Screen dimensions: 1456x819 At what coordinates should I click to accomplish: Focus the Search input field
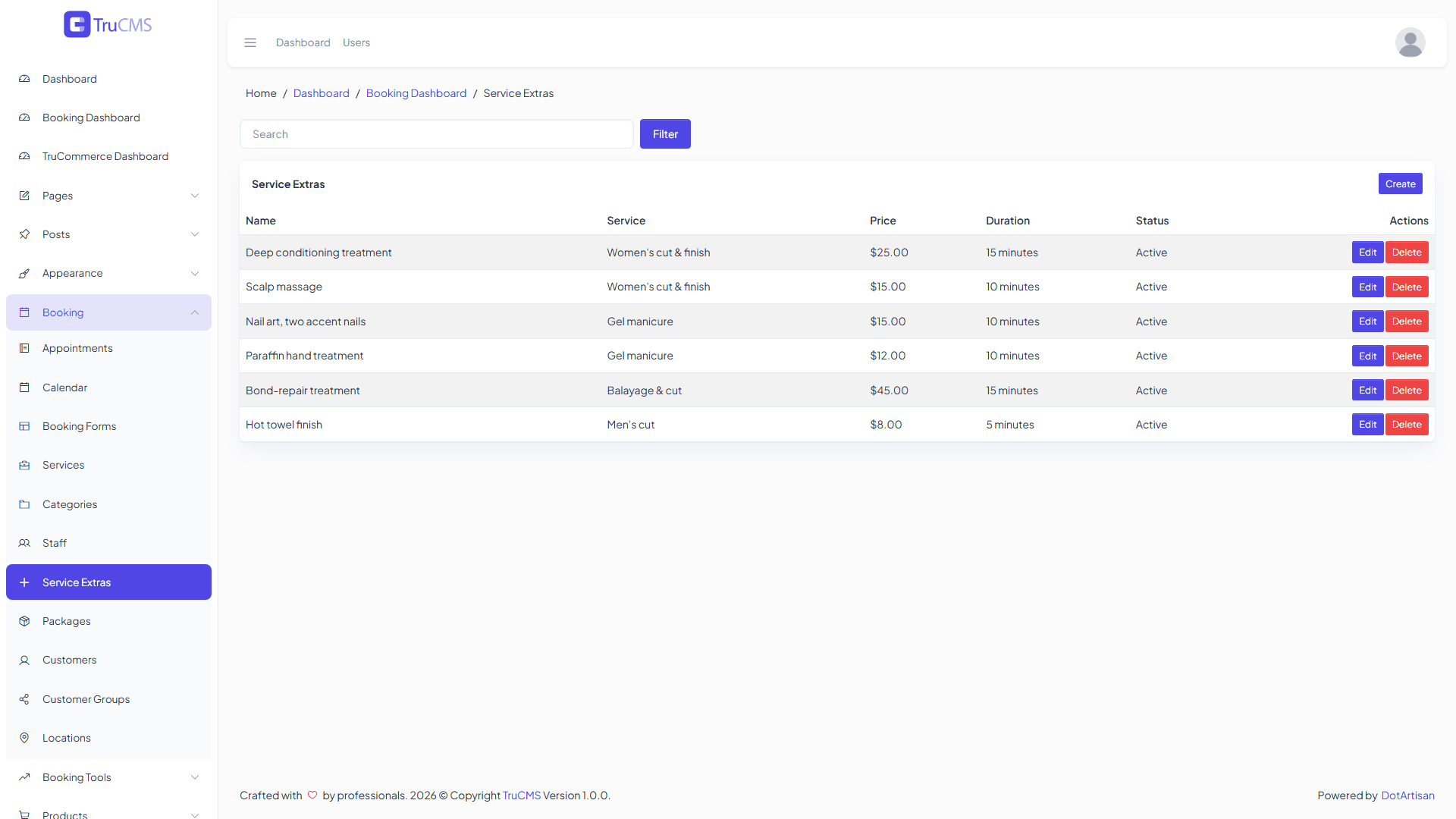[437, 134]
